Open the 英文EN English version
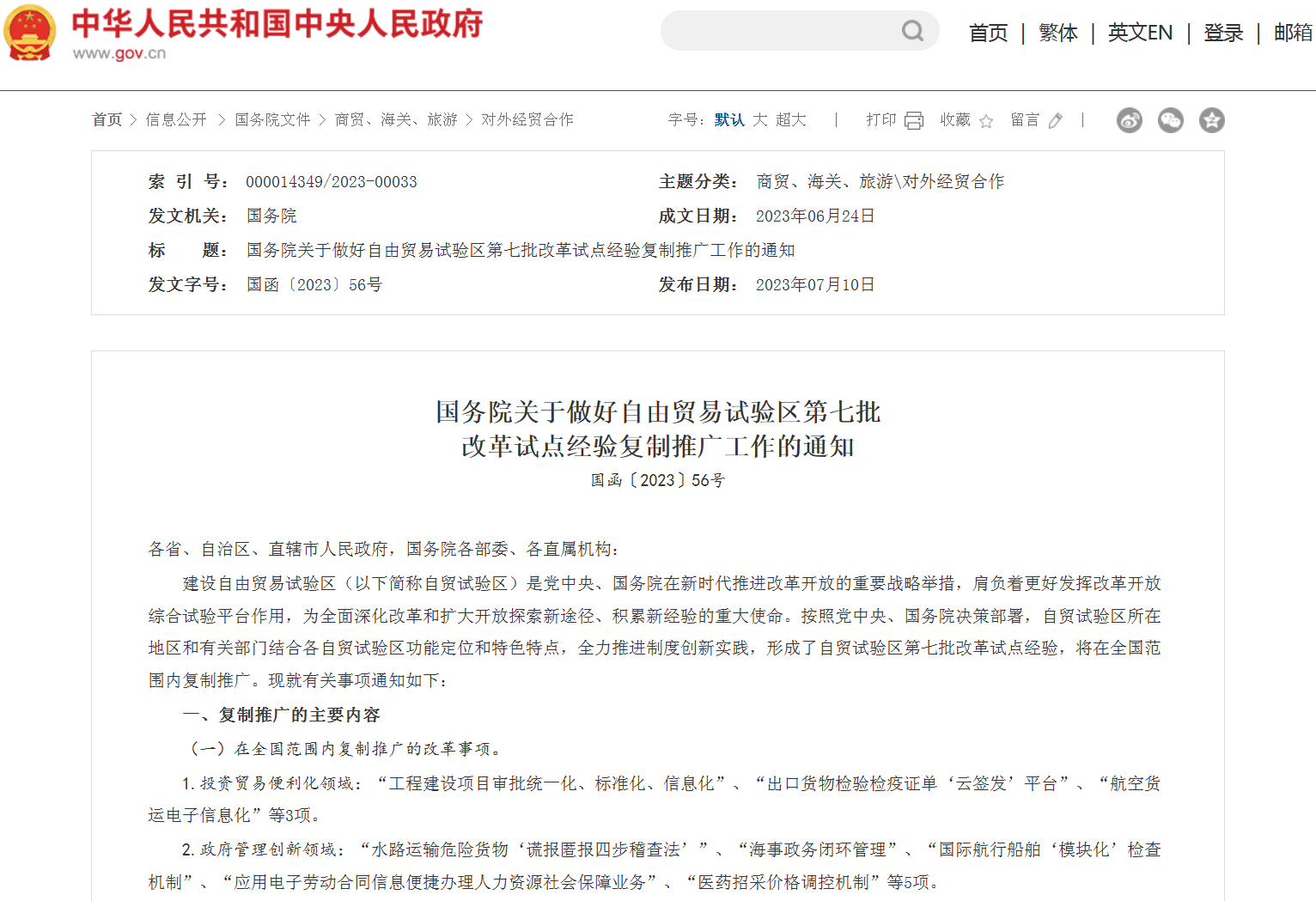The image size is (1316, 901). coord(1140,32)
